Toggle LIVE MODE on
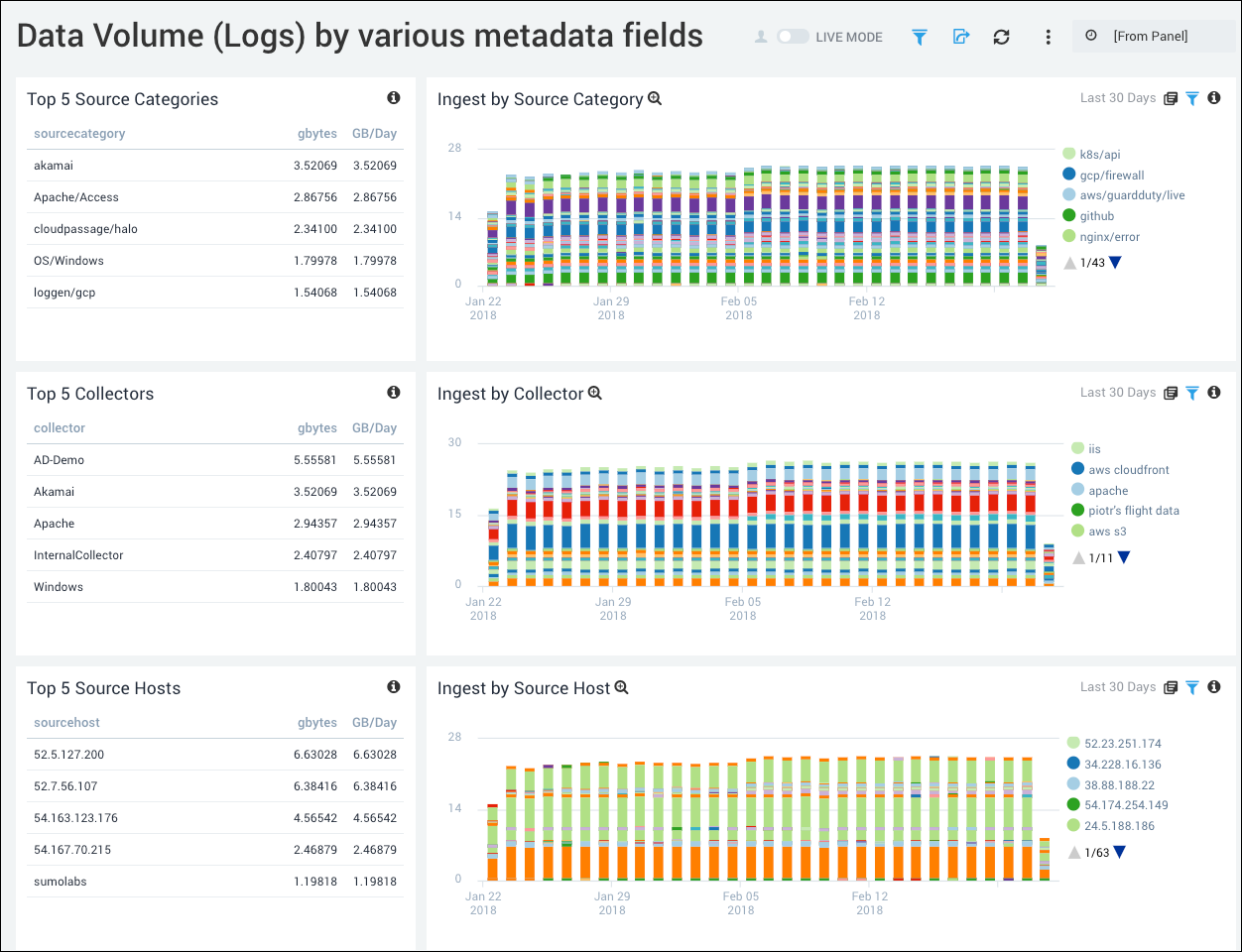Screen dimensions: 1242x952 click(x=793, y=35)
